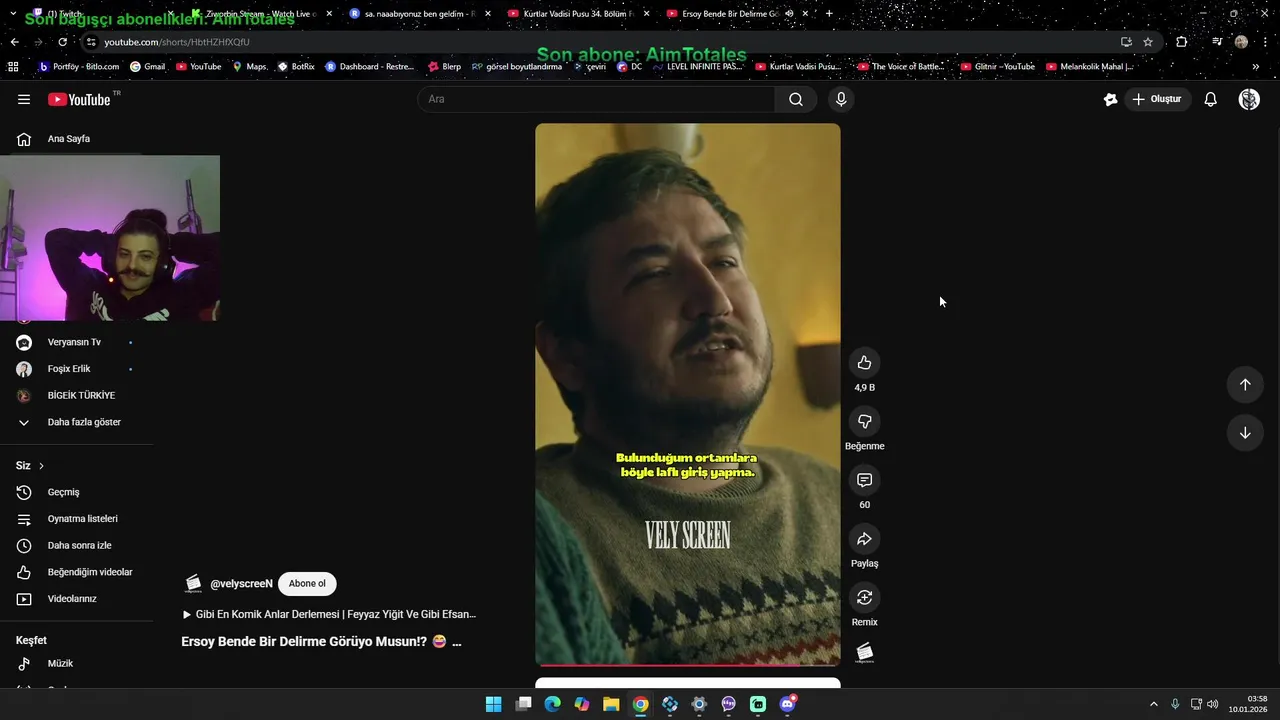Open comments showing 60
This screenshot has width=1280, height=720.
tap(865, 480)
